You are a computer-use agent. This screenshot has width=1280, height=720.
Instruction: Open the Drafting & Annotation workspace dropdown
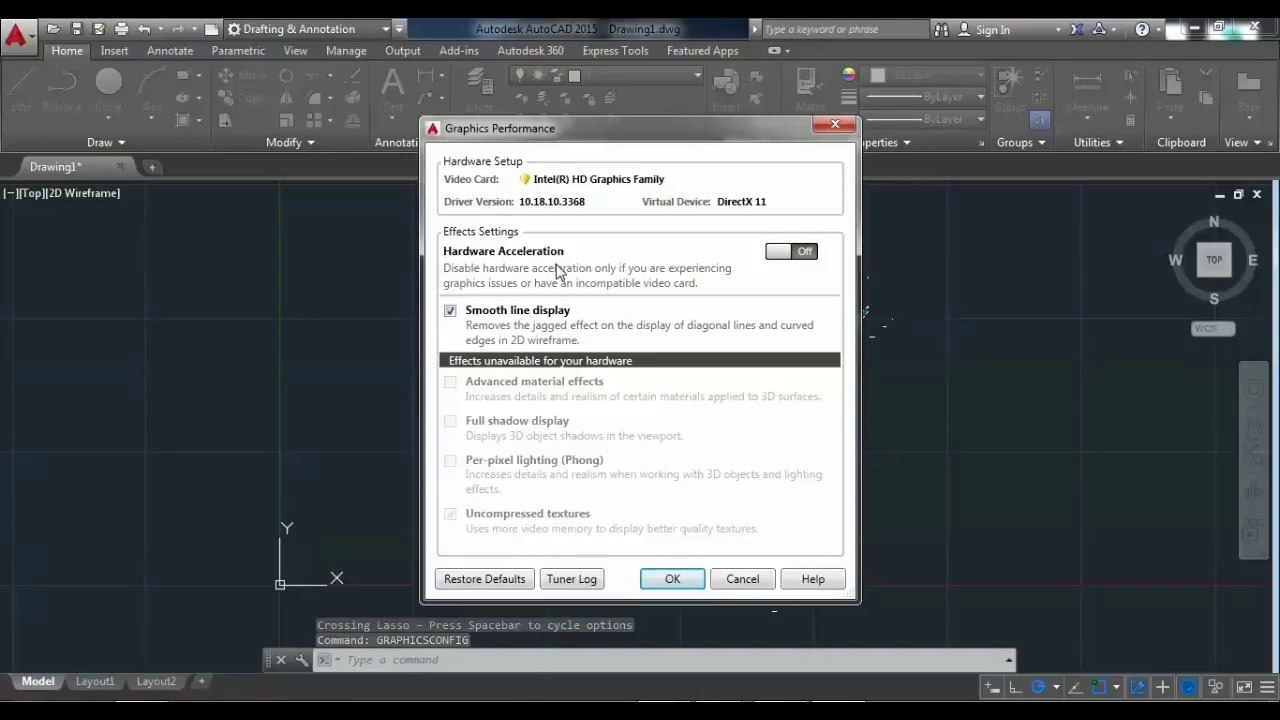pos(308,29)
